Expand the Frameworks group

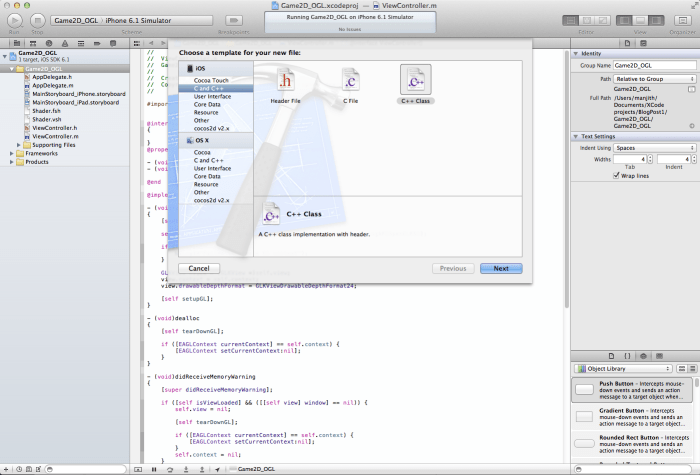[12, 154]
